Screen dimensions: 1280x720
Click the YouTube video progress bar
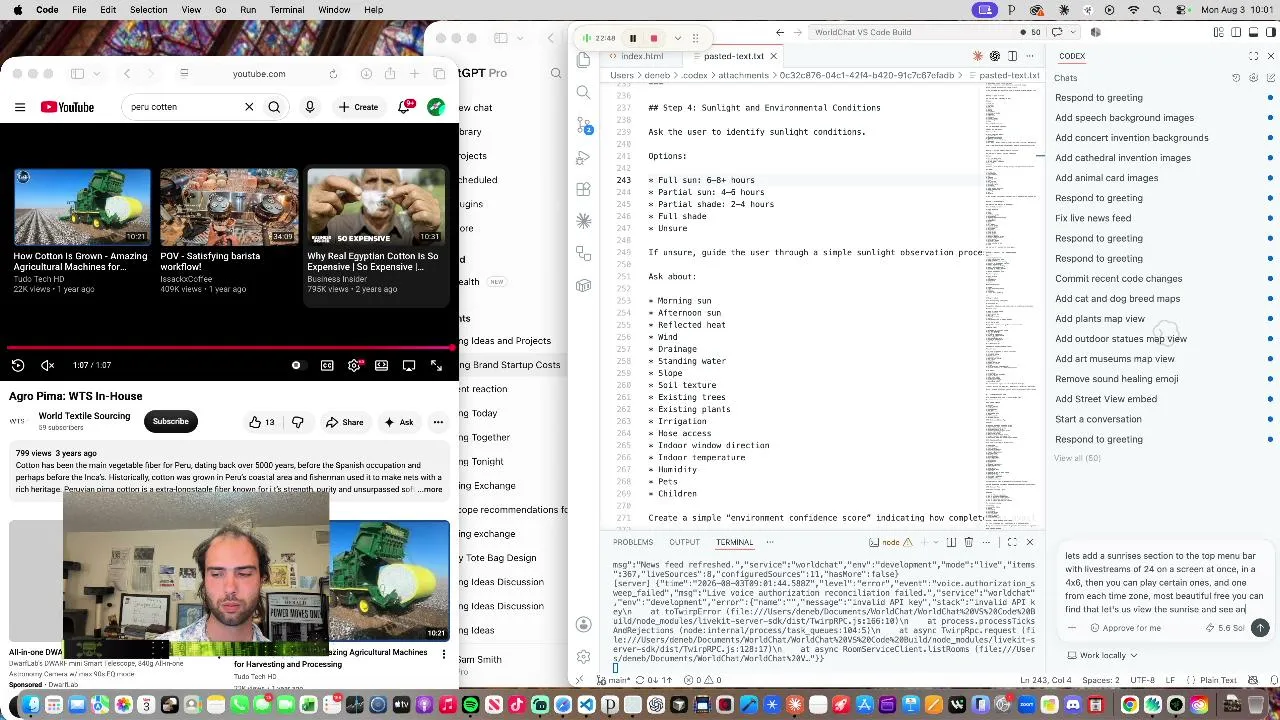coord(229,348)
